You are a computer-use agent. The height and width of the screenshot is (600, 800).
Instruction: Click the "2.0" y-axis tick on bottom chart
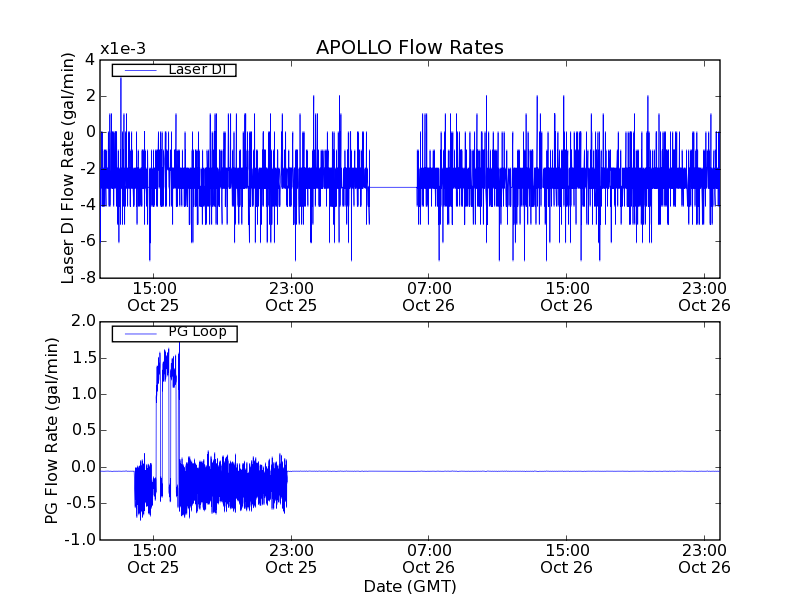tap(84, 321)
